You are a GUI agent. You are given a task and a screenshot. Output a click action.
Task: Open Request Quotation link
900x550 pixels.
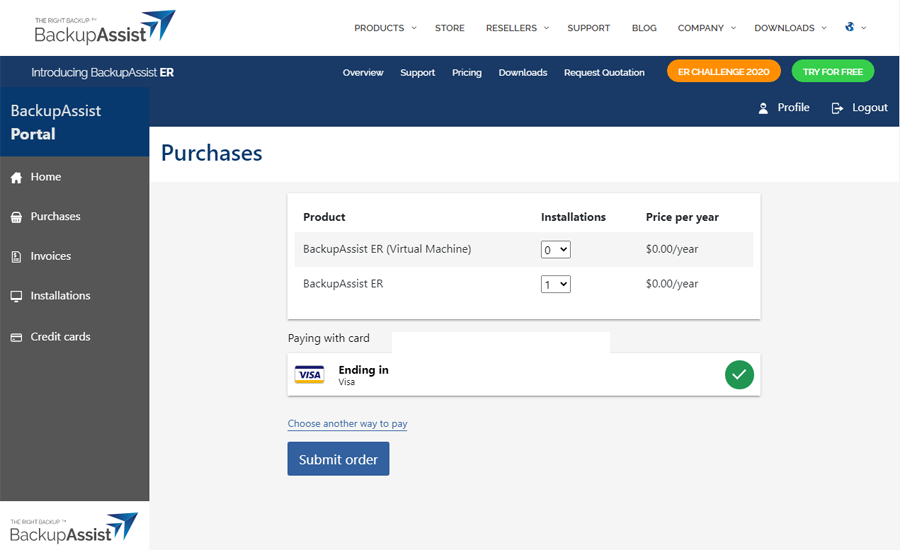[604, 72]
